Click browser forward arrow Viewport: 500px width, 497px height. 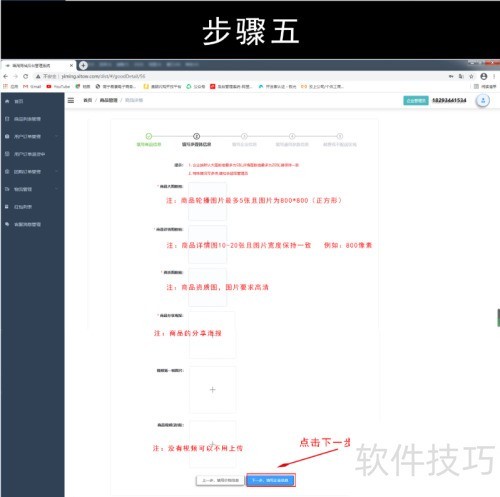[x=15, y=76]
